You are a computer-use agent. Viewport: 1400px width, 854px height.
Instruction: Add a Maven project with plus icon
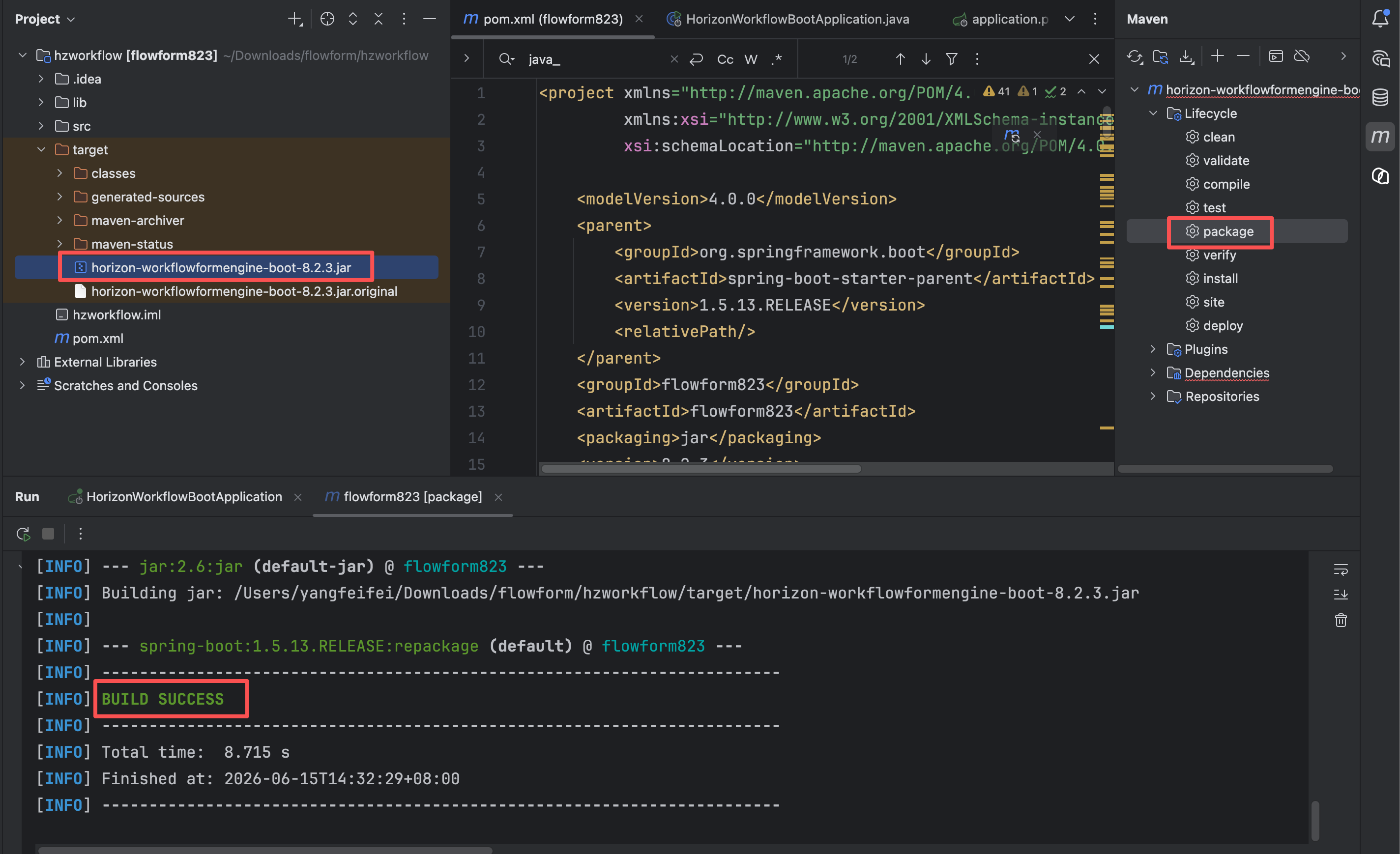[x=1217, y=56]
